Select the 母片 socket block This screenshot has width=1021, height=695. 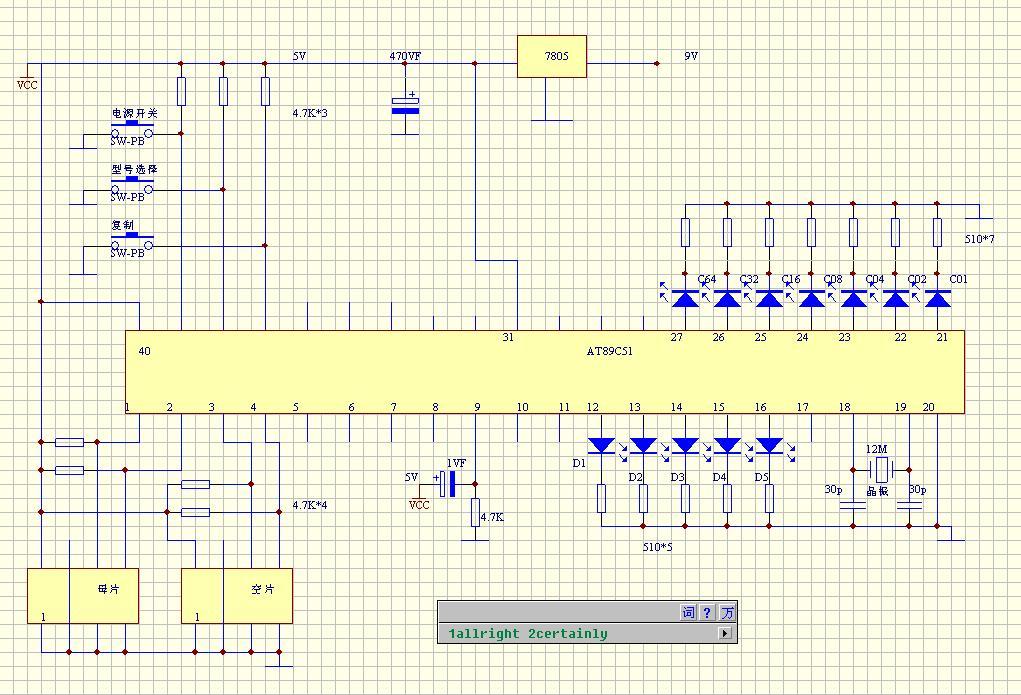point(82,595)
